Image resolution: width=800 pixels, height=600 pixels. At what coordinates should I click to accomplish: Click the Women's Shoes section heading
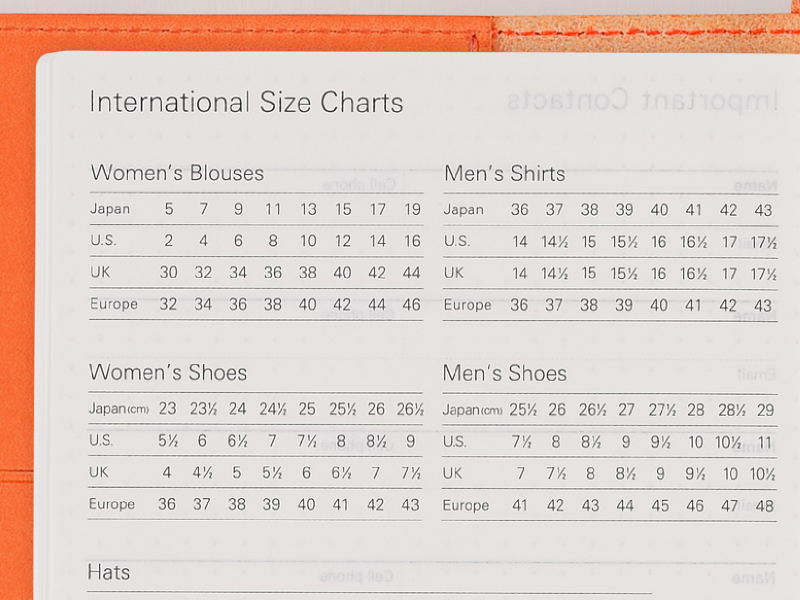168,373
